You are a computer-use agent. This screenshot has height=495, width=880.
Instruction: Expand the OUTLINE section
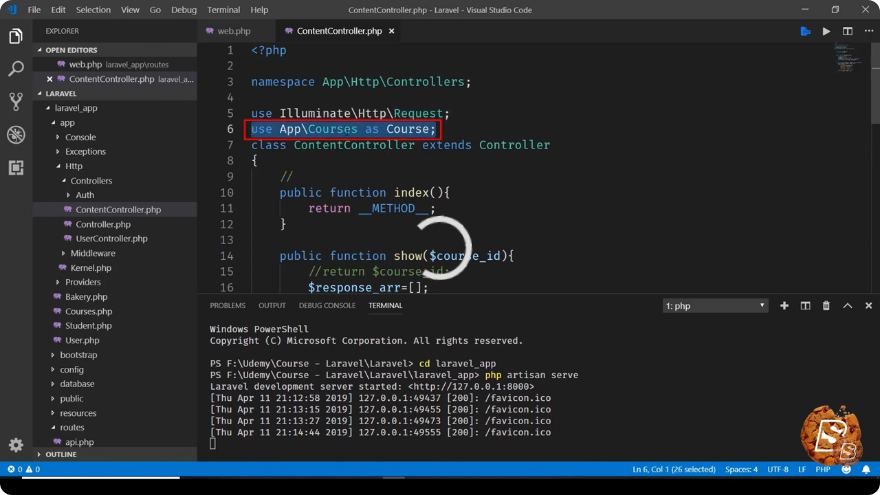coord(61,454)
